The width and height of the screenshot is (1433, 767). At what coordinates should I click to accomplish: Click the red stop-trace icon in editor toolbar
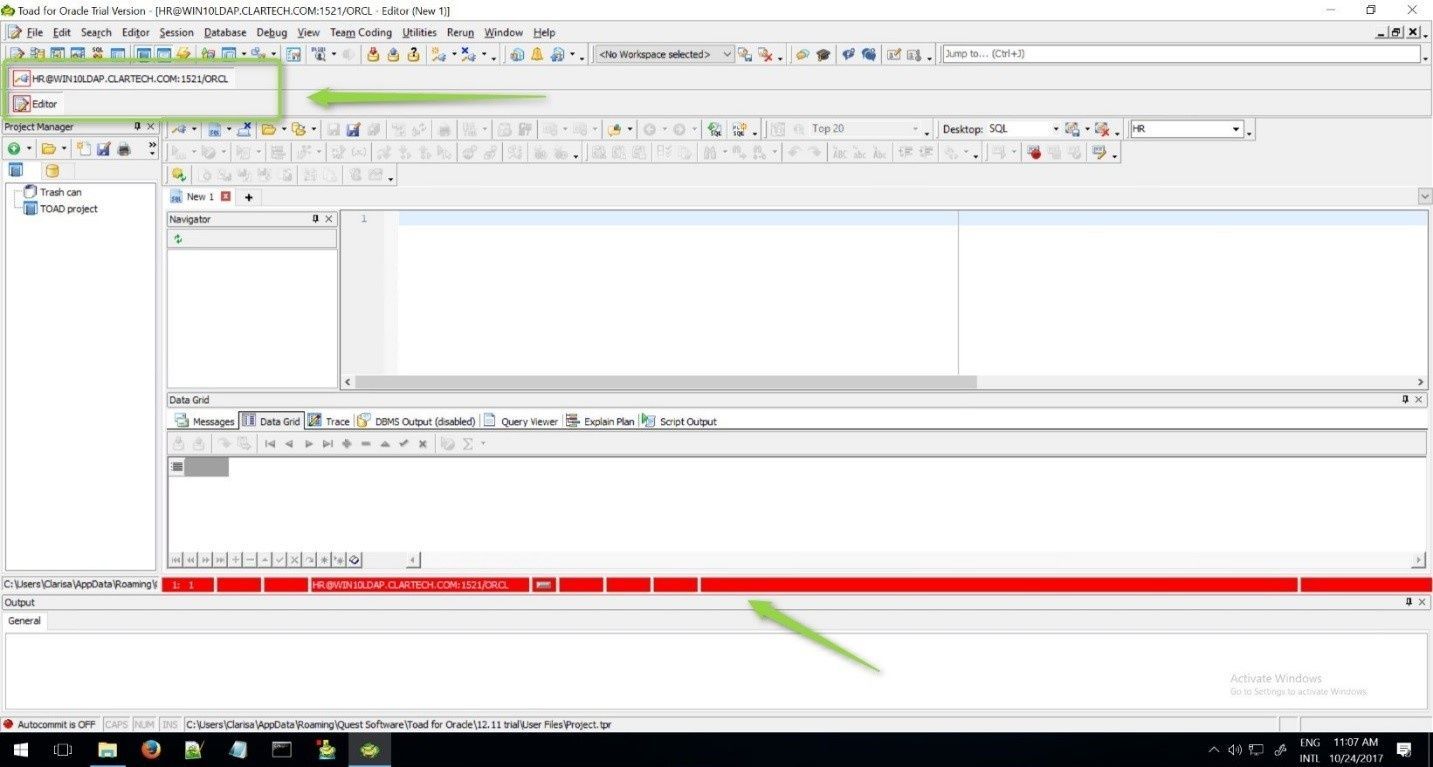[x=1035, y=153]
